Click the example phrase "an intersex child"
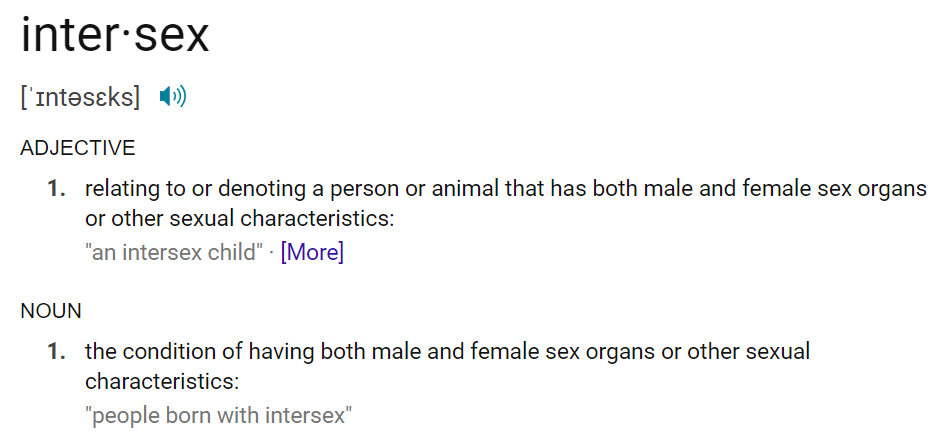The image size is (944, 447). tap(175, 252)
